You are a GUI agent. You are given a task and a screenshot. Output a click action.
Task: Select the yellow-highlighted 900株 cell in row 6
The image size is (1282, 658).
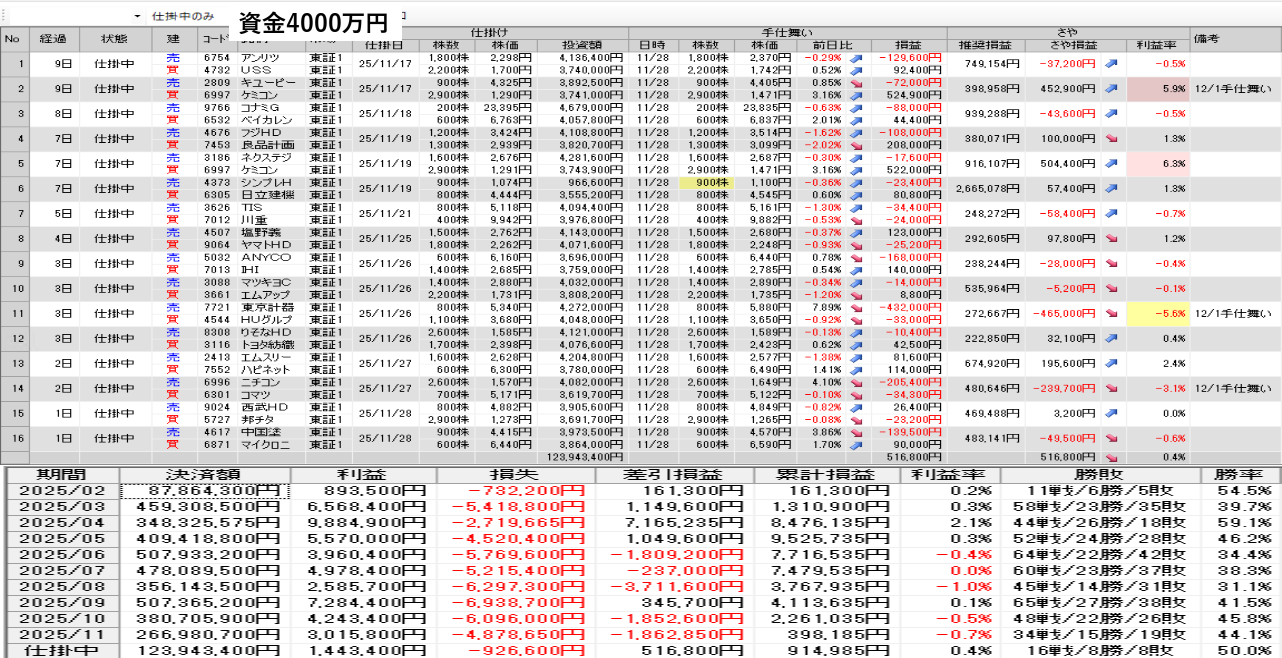(x=706, y=183)
